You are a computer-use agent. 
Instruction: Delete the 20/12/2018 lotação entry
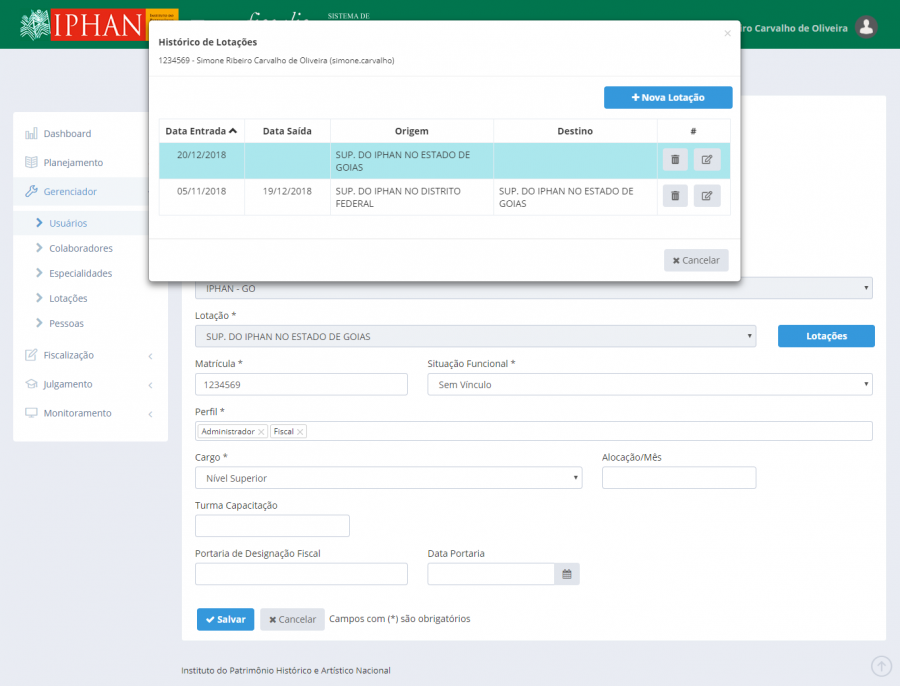tap(674, 160)
